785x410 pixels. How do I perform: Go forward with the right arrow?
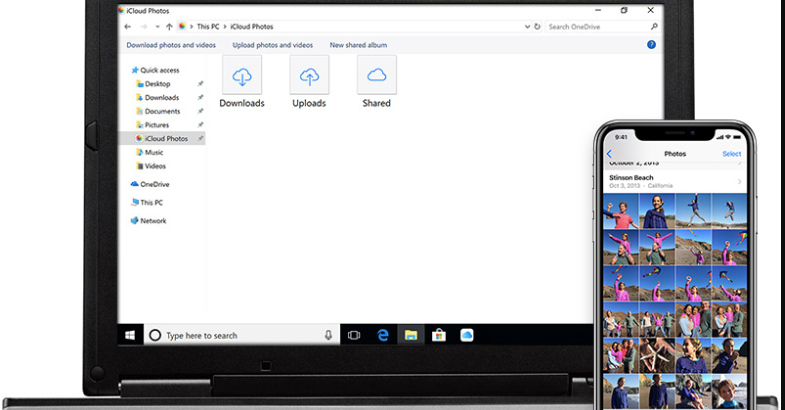pos(144,27)
